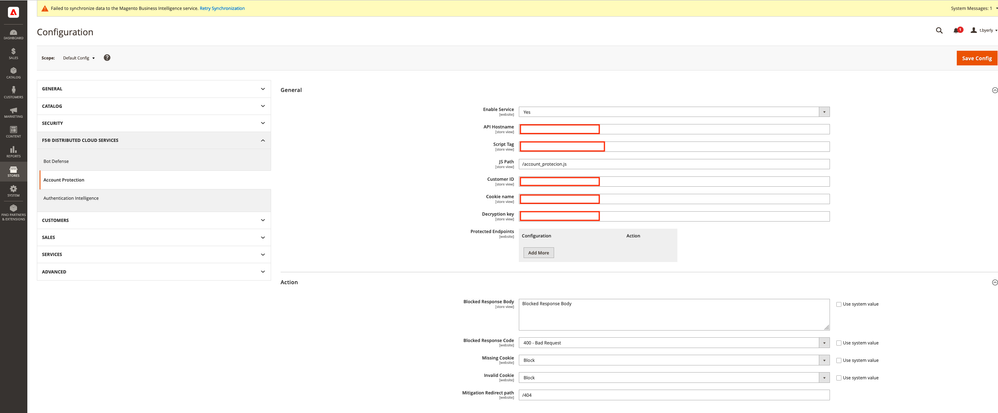Click into the API Hostname field
This screenshot has width=998, height=413.
click(674, 129)
